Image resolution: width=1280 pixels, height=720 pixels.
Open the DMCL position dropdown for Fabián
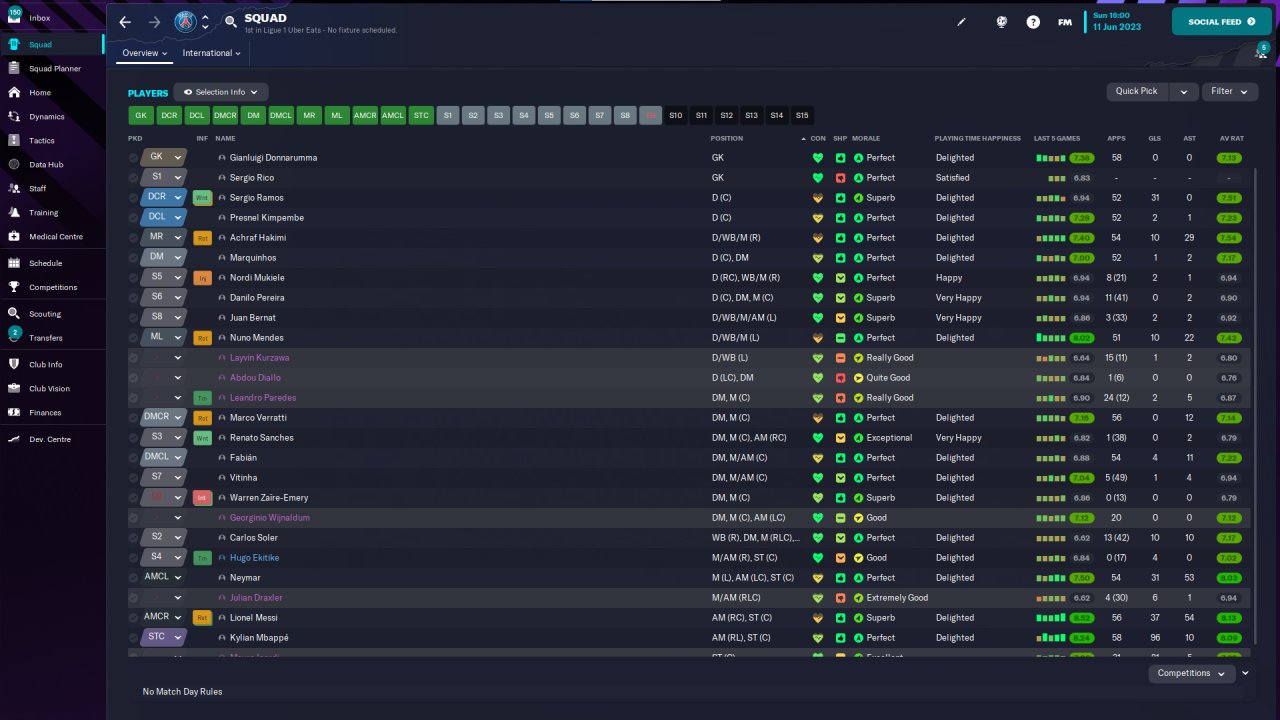click(x=164, y=458)
